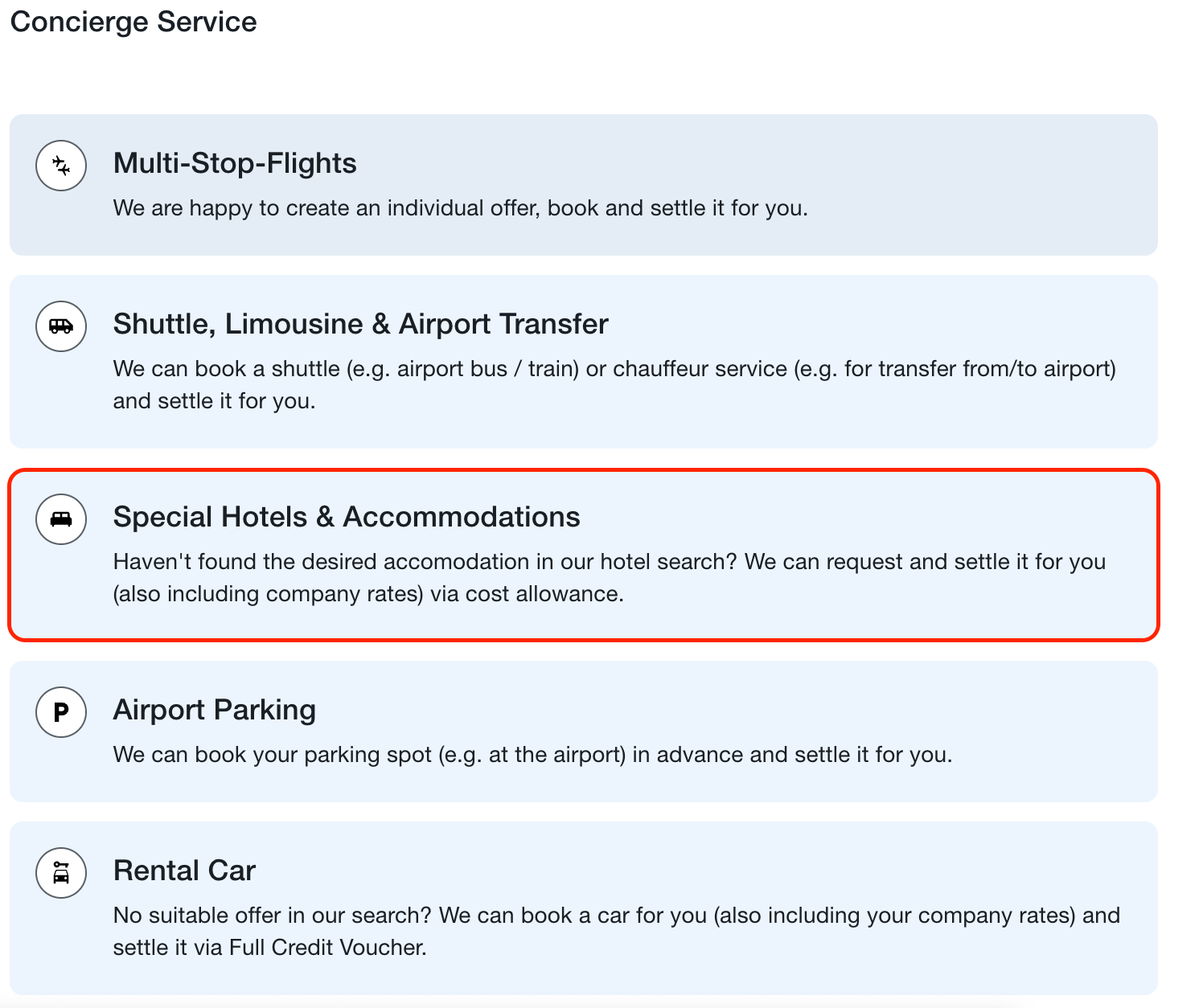Click the parking P icon
The width and height of the screenshot is (1203, 1008).
click(x=61, y=712)
